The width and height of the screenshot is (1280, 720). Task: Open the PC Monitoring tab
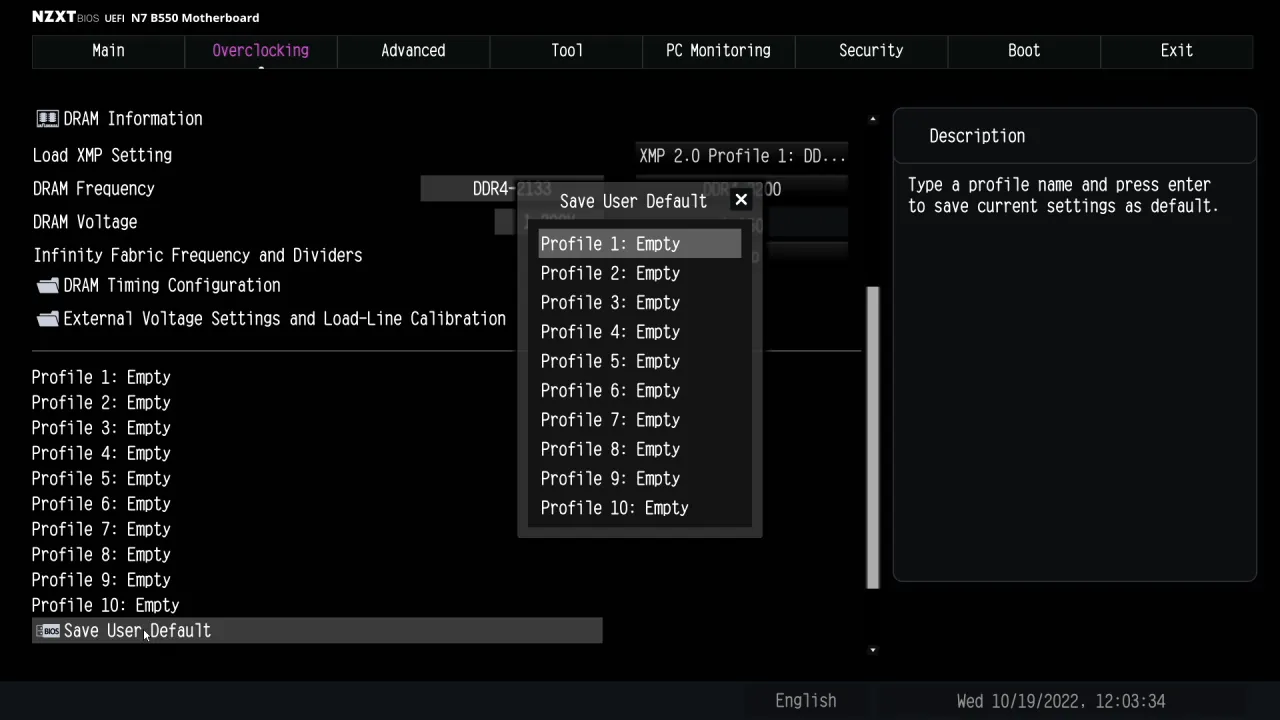click(x=718, y=51)
